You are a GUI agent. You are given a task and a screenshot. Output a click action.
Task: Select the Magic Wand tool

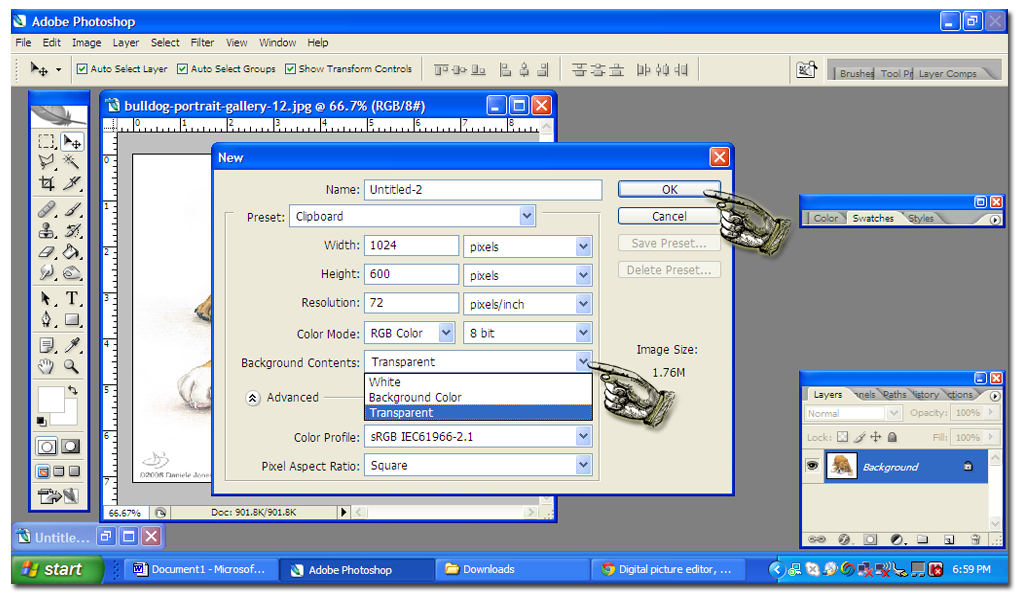(x=71, y=162)
